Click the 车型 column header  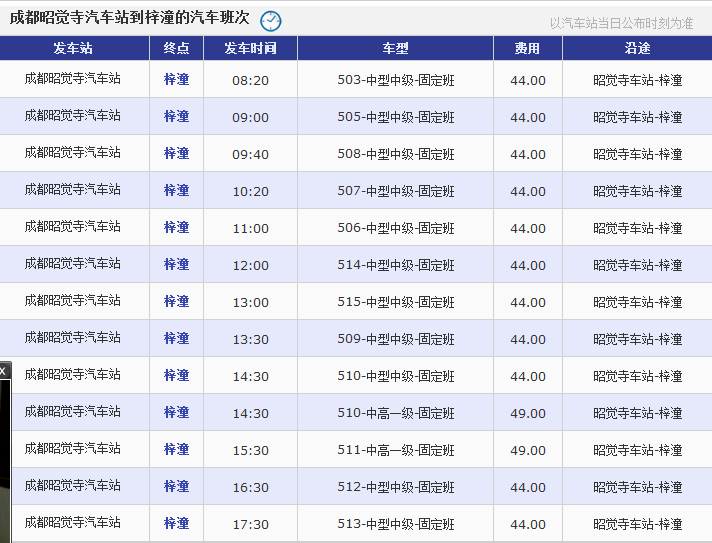tap(396, 48)
